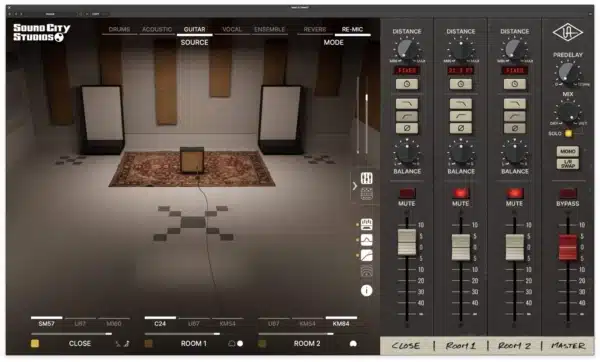Invert phase on Room 2 strip

(x=515, y=128)
